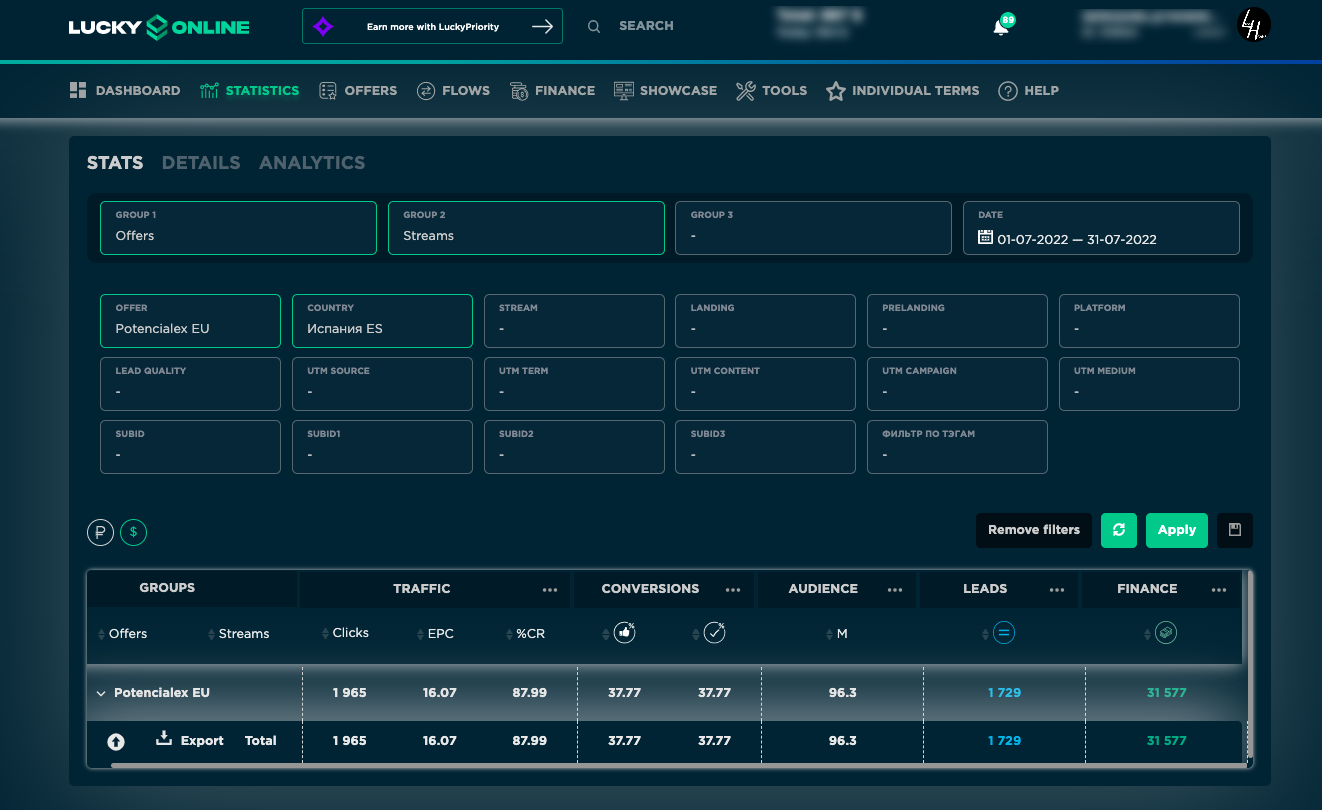Screen dimensions: 1322x810
Task: Click the scroll-to-top arrow icon
Action: point(116,741)
